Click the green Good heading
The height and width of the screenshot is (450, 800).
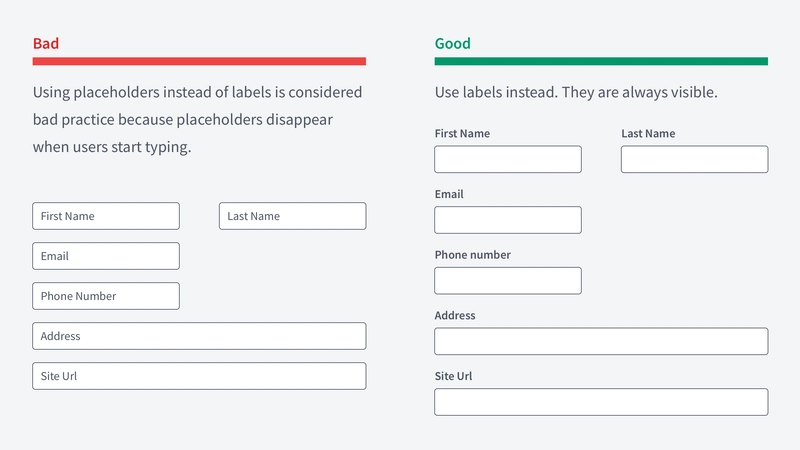453,43
